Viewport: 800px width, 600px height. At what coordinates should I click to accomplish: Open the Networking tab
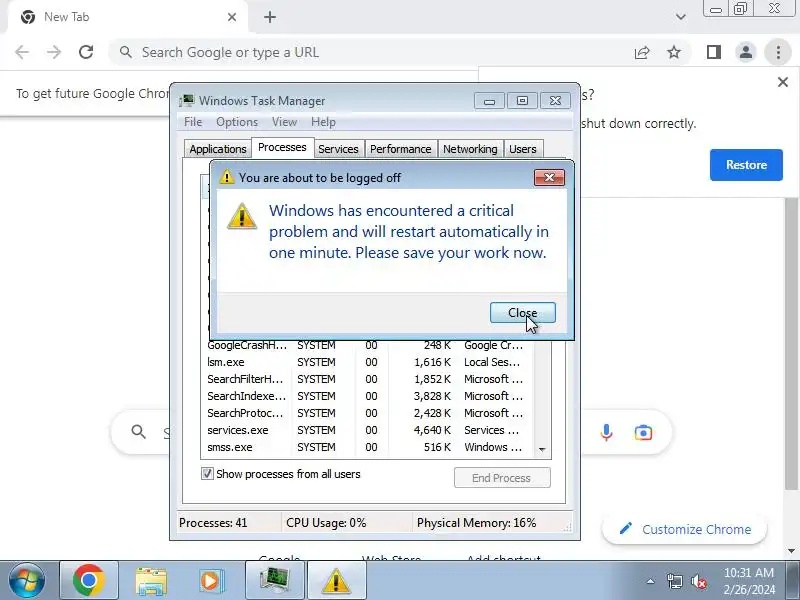pos(470,149)
